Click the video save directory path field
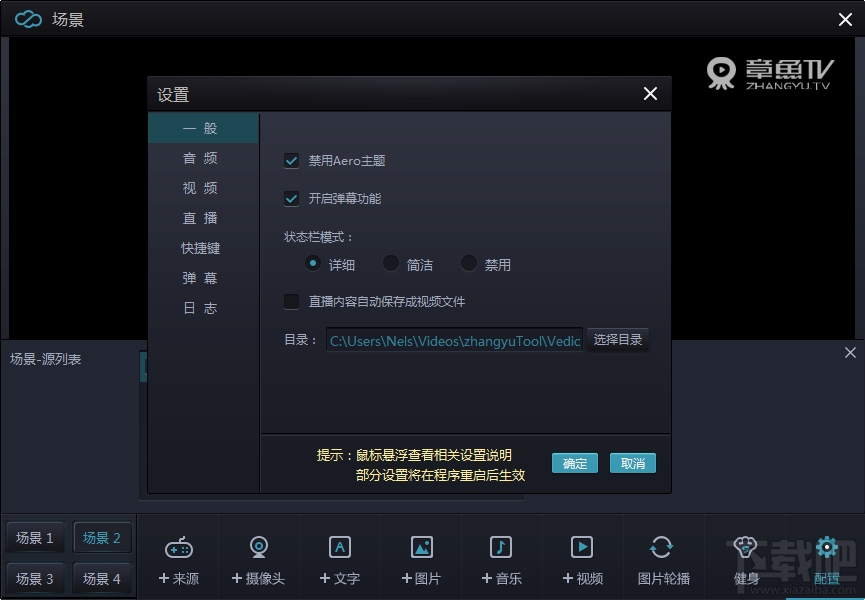This screenshot has width=865, height=600. pyautogui.click(x=454, y=340)
